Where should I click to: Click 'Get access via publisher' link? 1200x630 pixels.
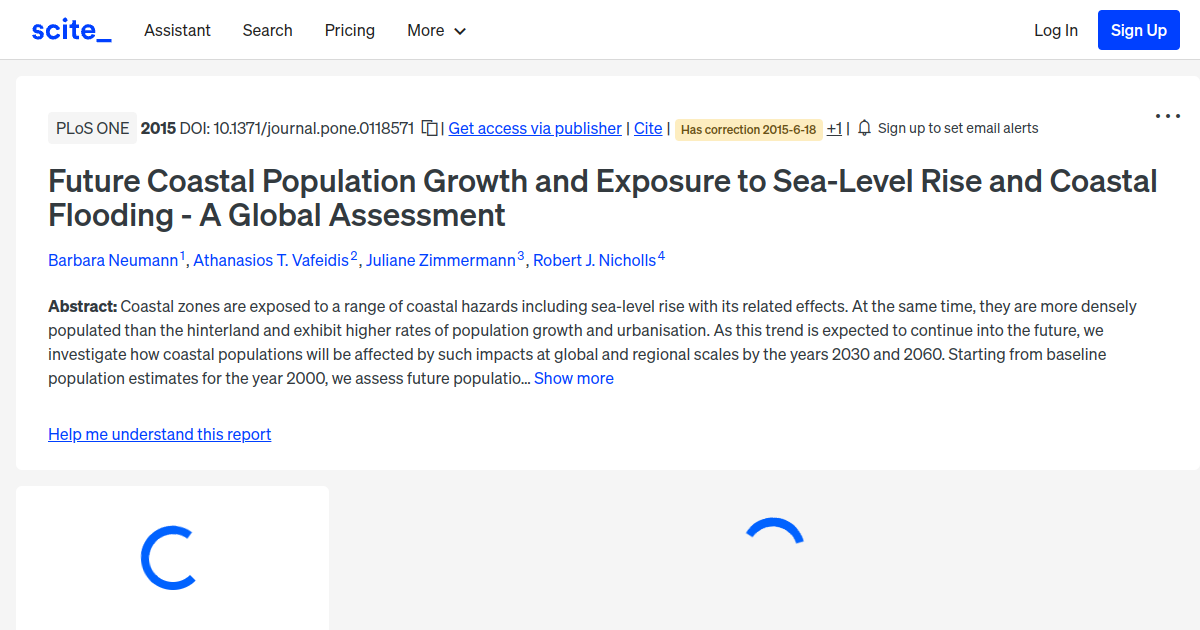tap(534, 128)
